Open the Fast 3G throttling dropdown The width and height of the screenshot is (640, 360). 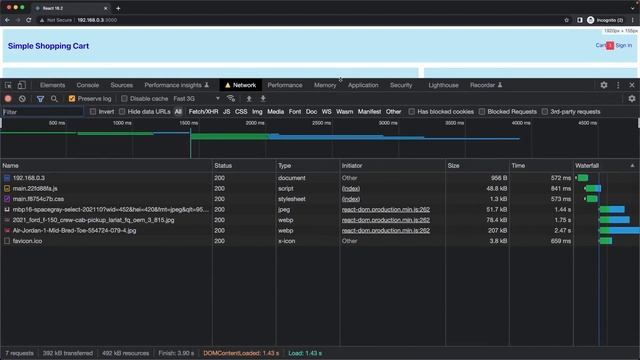197,99
